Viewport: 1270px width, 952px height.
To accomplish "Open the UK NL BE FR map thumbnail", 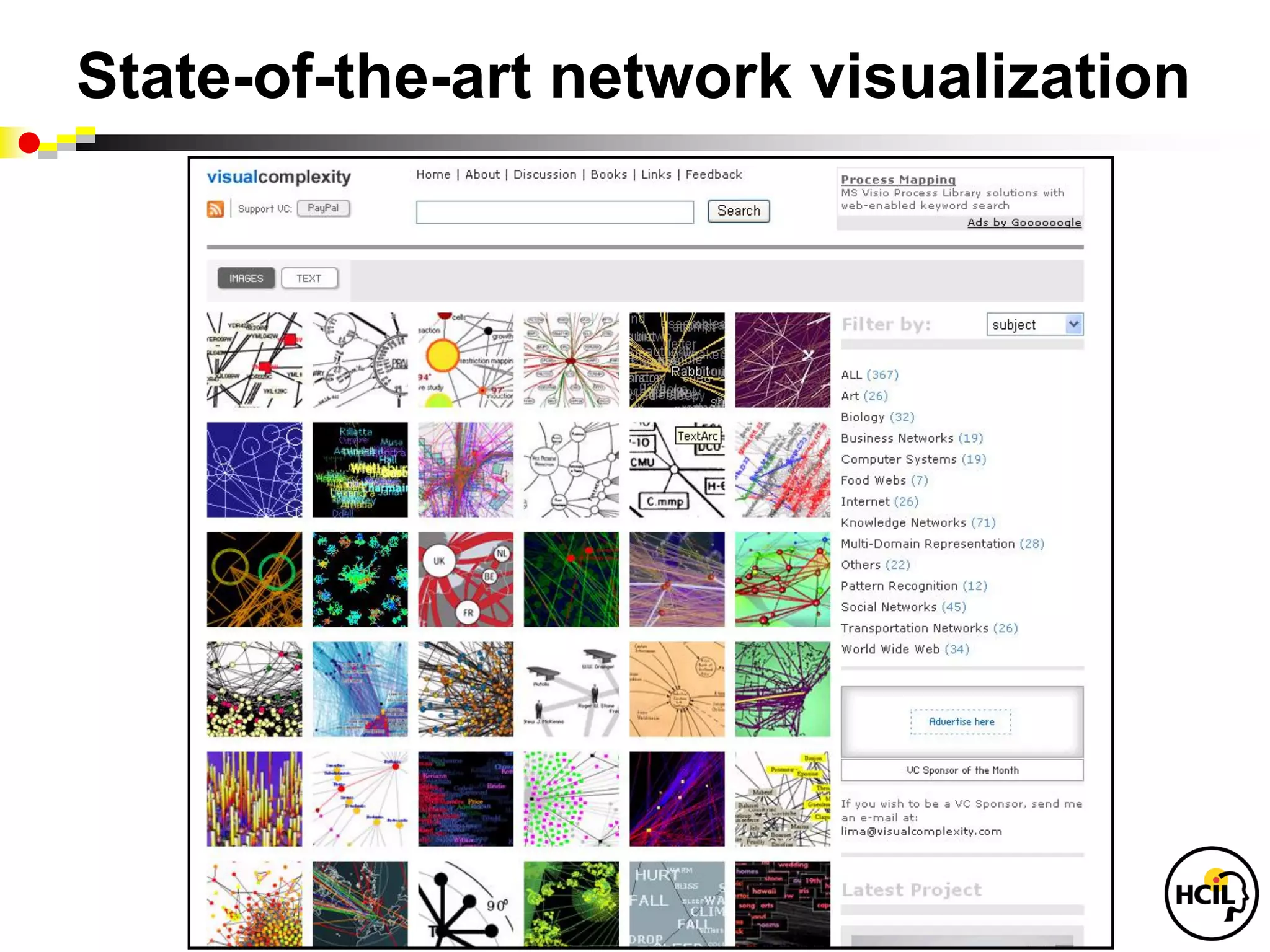I will (x=466, y=580).
